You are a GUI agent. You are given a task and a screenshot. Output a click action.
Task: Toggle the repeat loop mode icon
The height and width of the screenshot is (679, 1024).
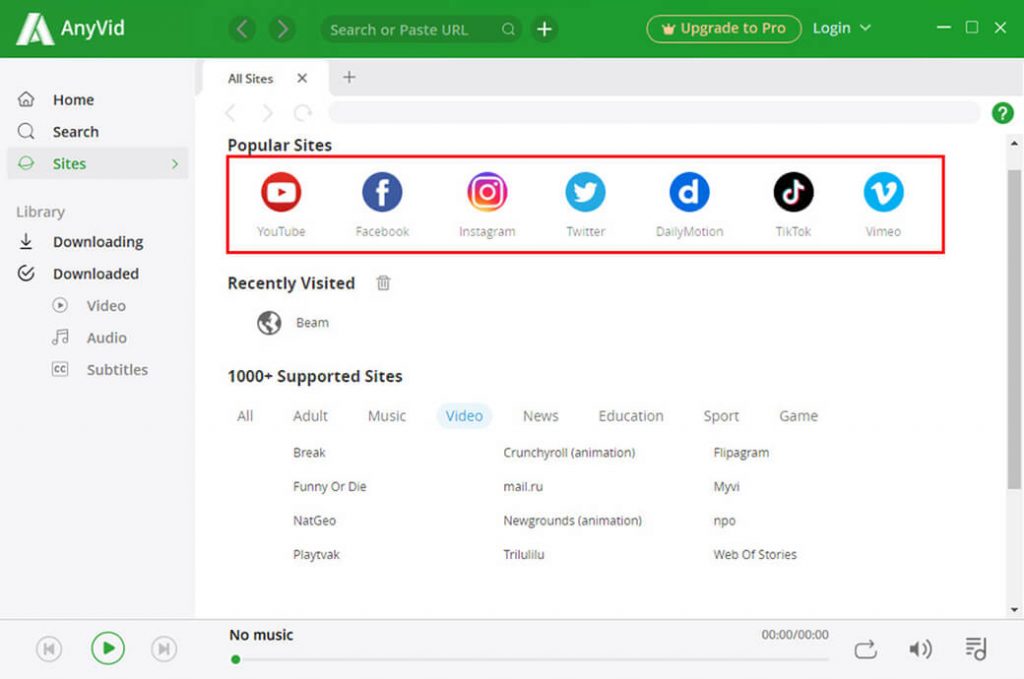point(865,649)
